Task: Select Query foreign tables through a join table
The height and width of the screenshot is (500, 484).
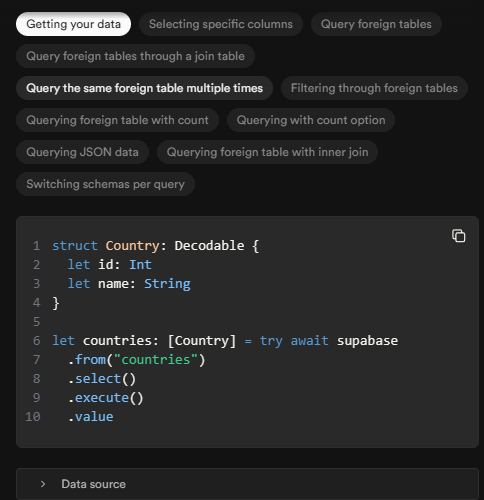Action: [135, 56]
